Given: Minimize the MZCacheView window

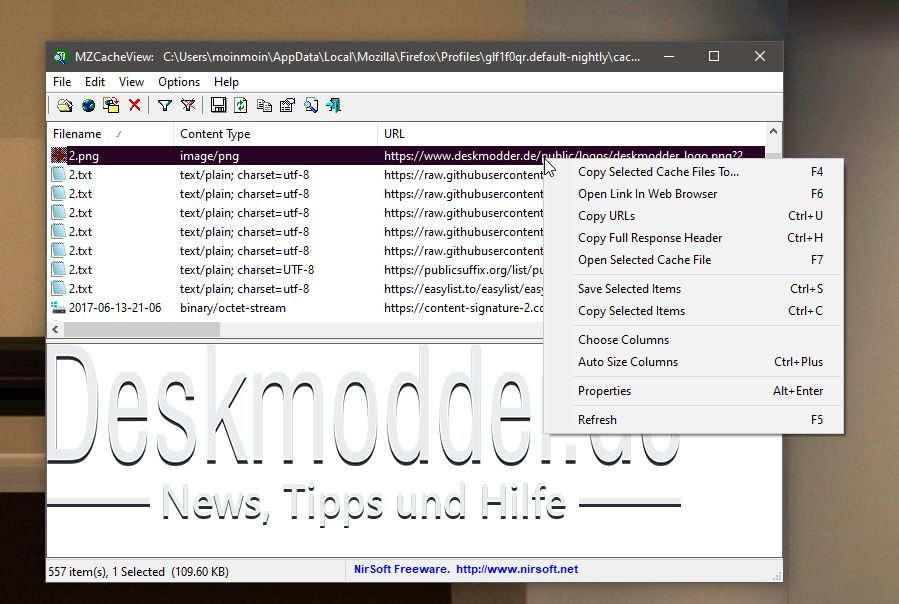Looking at the screenshot, I should point(669,56).
